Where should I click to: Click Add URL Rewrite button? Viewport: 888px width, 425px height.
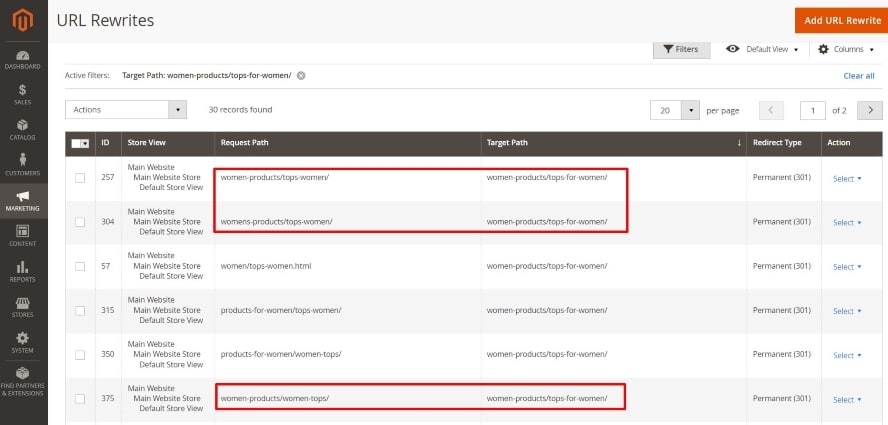(x=842, y=20)
